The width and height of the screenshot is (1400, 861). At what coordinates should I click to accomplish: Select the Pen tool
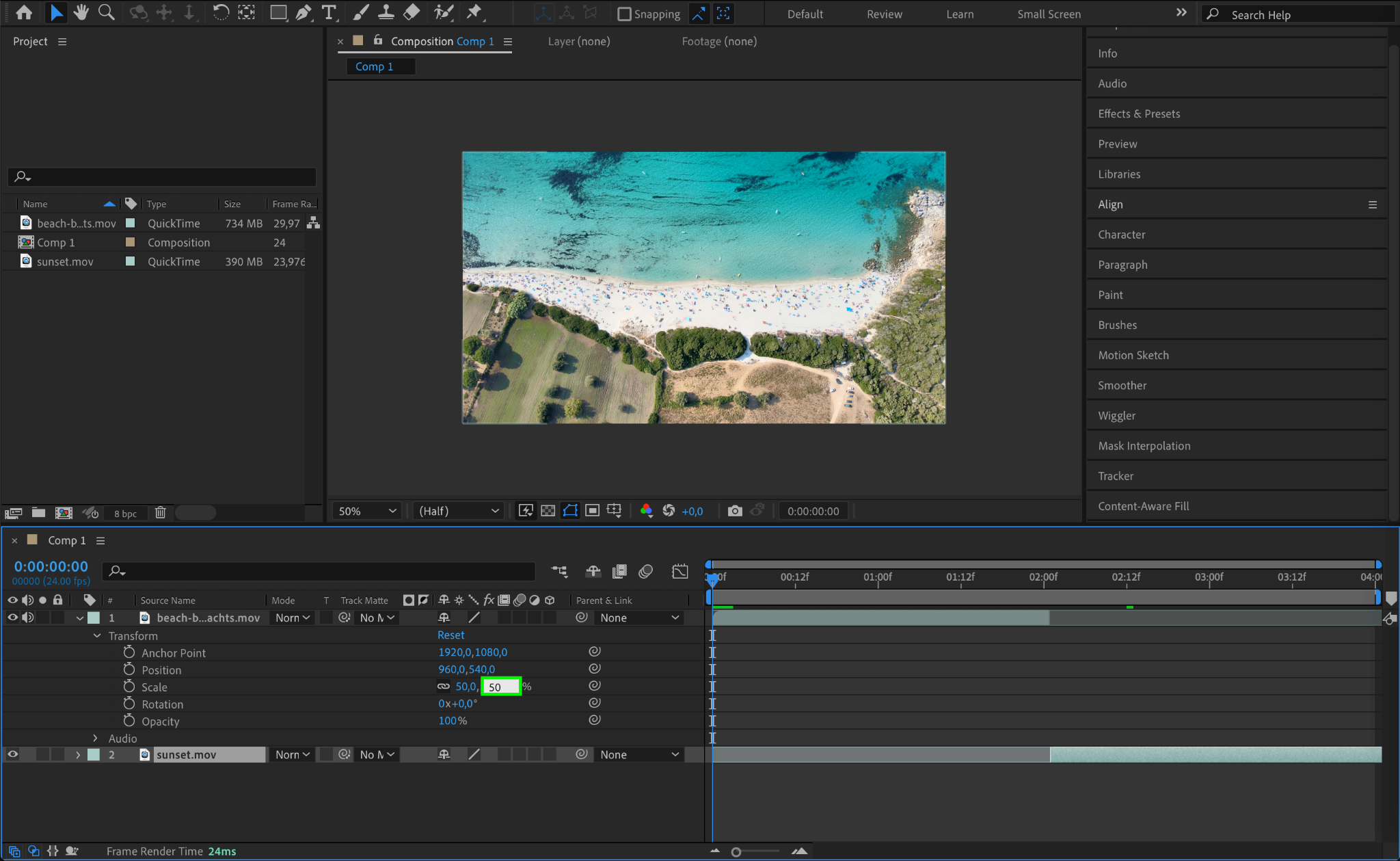coord(304,12)
